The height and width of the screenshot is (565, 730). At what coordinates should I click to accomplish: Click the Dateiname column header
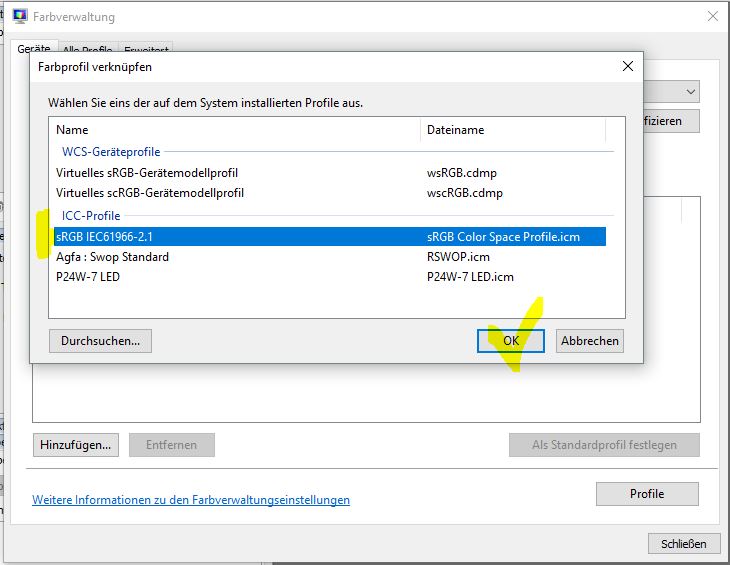512,130
